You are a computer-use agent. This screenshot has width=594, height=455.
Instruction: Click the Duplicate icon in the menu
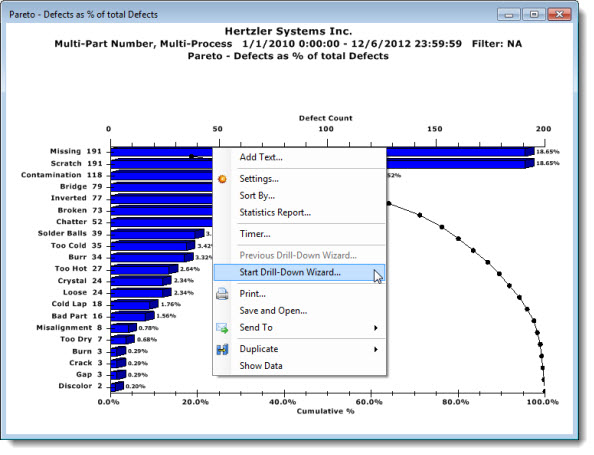[222, 349]
